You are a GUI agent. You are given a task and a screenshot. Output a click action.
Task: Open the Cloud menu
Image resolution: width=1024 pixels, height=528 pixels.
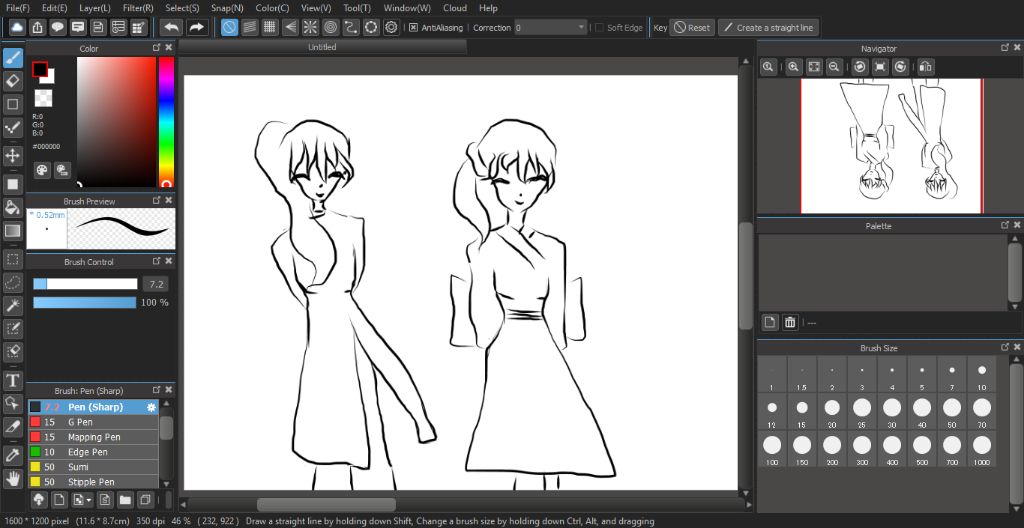[x=455, y=8]
